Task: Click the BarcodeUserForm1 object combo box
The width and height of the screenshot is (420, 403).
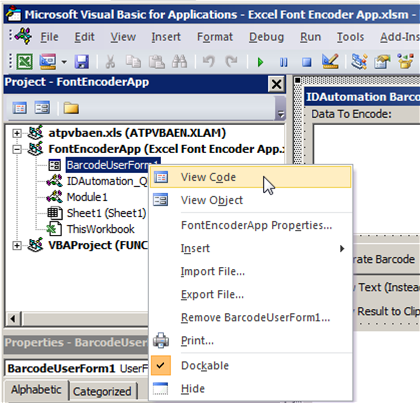Action: click(x=77, y=368)
